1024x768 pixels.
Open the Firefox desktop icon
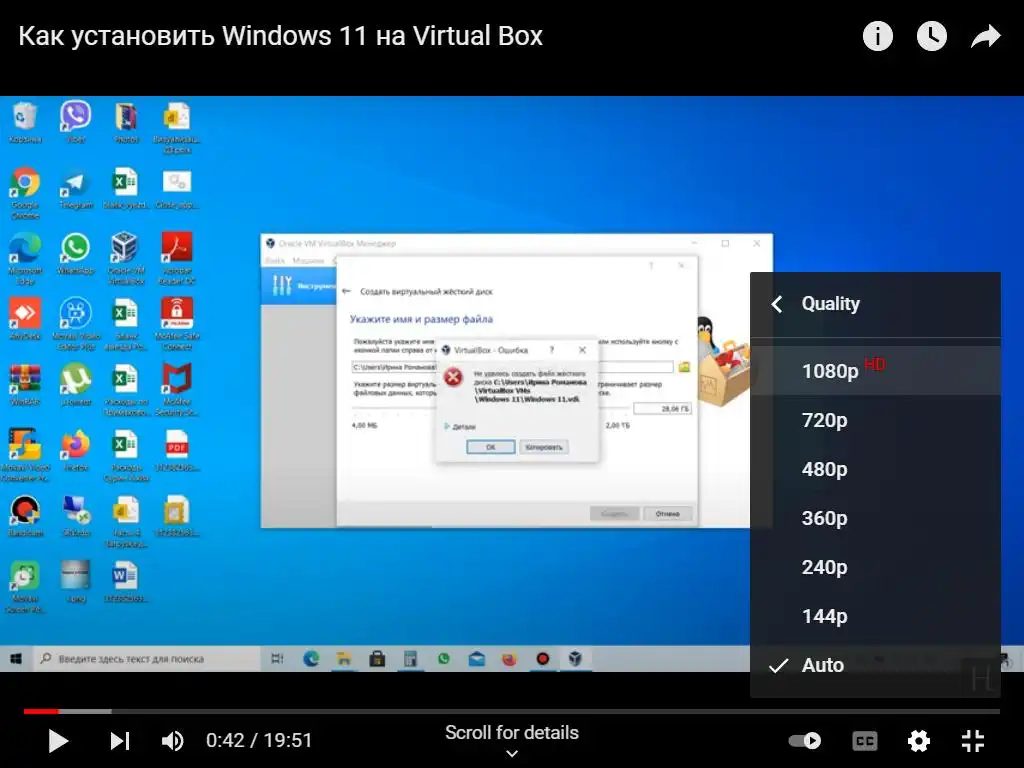point(76,451)
